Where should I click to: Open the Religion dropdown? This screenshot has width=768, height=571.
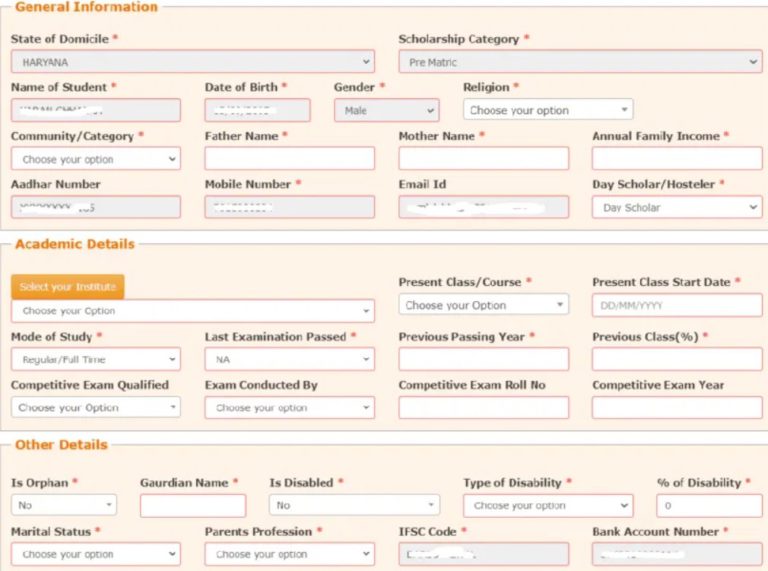(x=548, y=110)
